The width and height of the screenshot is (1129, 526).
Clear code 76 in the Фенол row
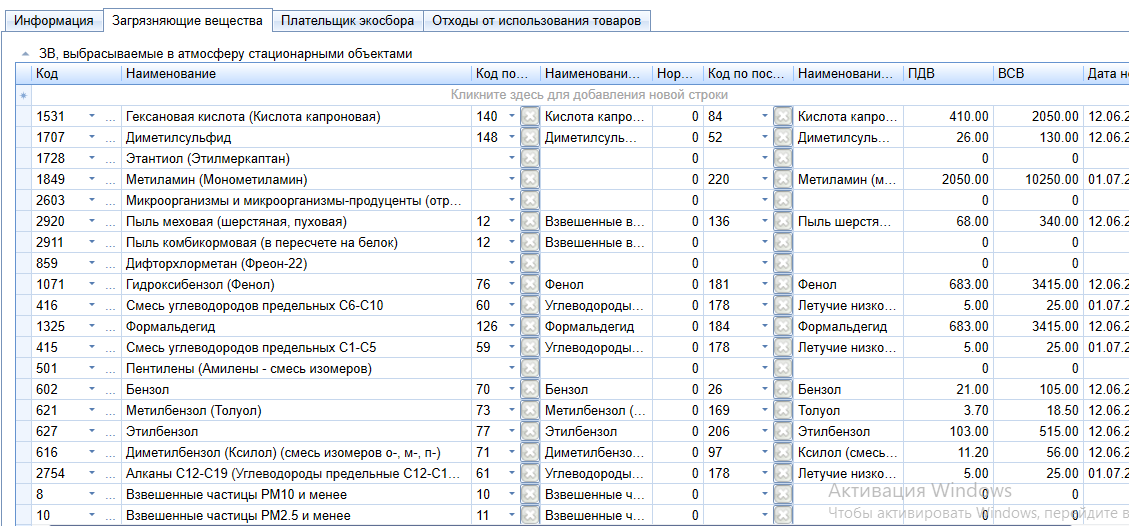[530, 285]
